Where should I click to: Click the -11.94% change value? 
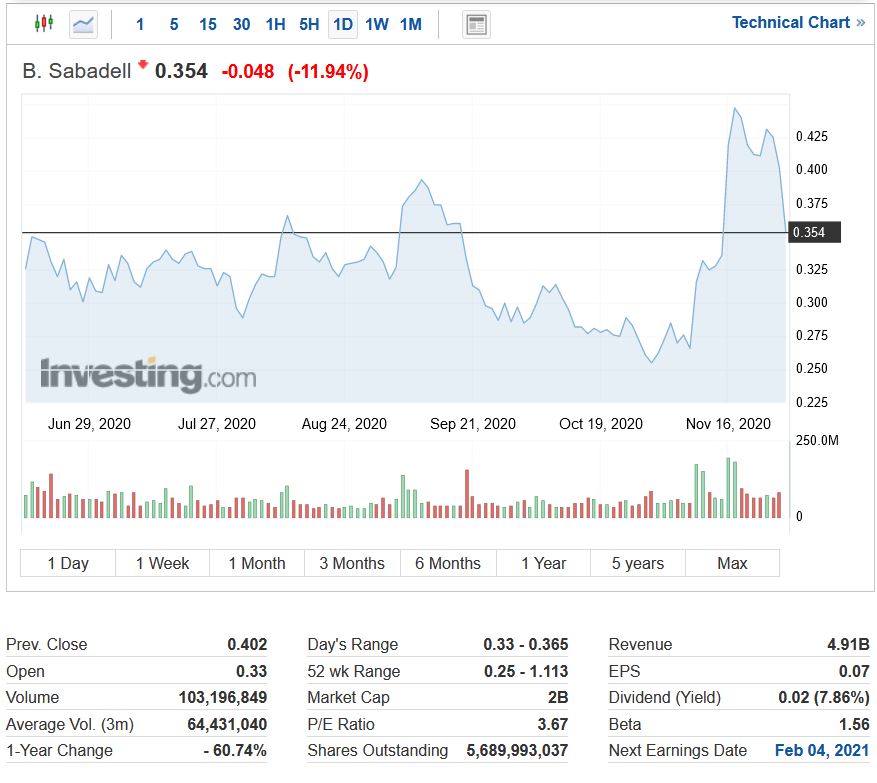tap(328, 72)
